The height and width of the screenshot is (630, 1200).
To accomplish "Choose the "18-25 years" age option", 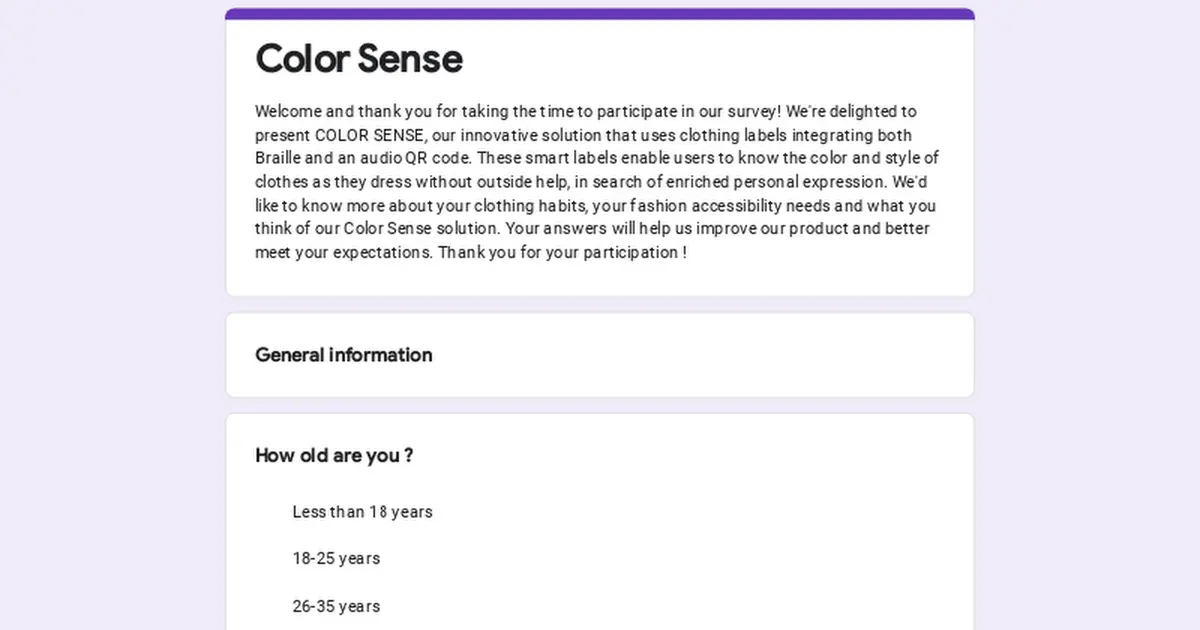I will 336,559.
